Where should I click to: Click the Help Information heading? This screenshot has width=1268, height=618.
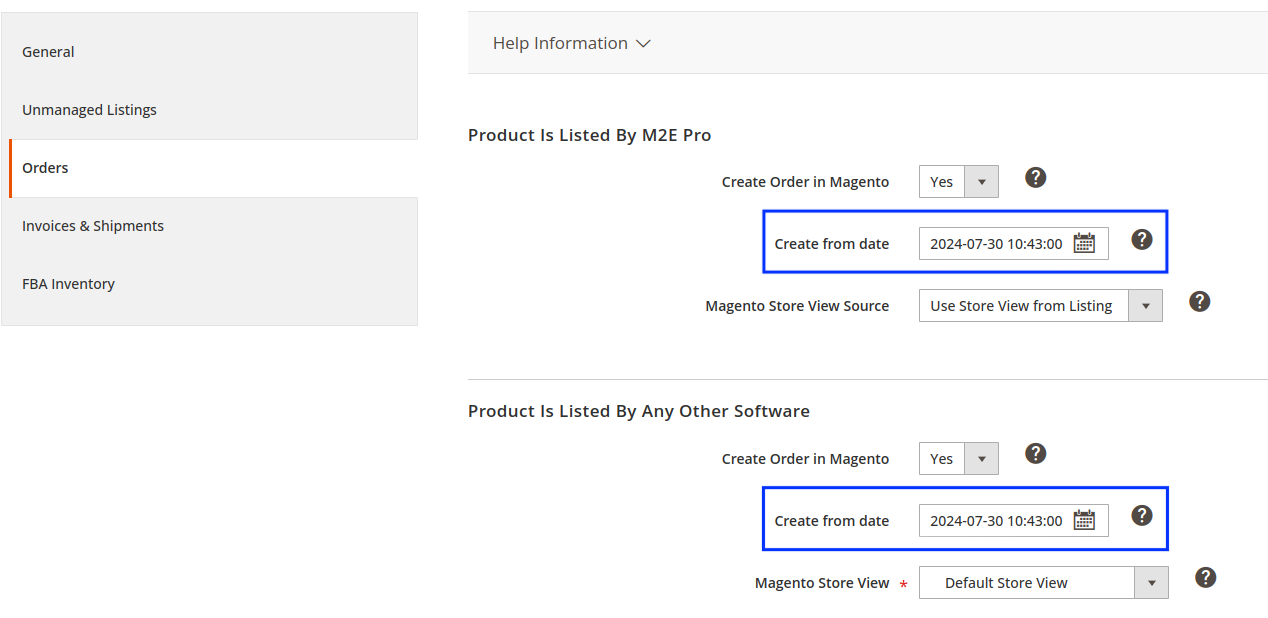(x=560, y=43)
